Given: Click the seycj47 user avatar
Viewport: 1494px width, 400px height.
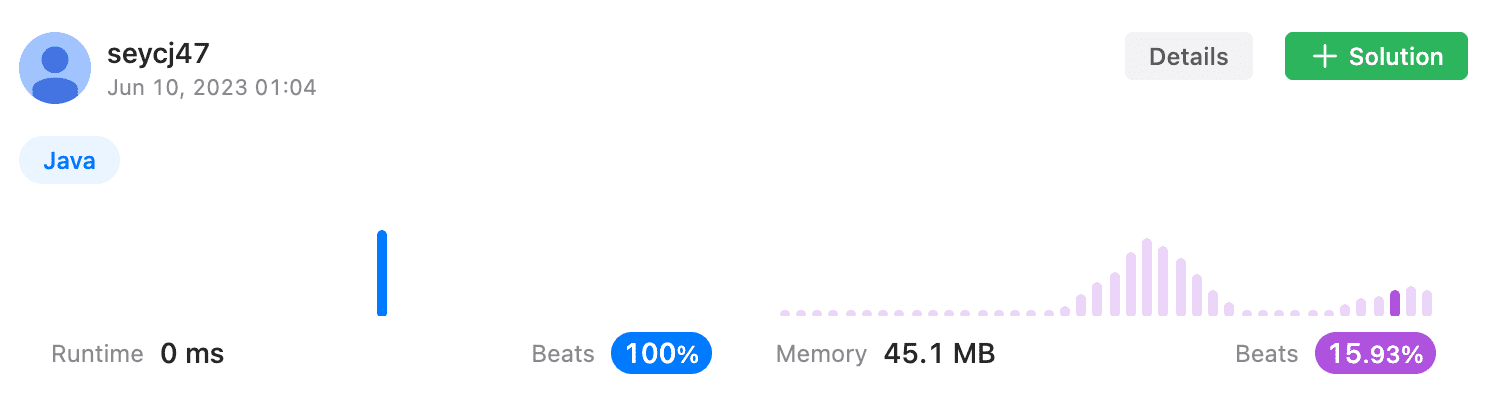Looking at the screenshot, I should 56,67.
